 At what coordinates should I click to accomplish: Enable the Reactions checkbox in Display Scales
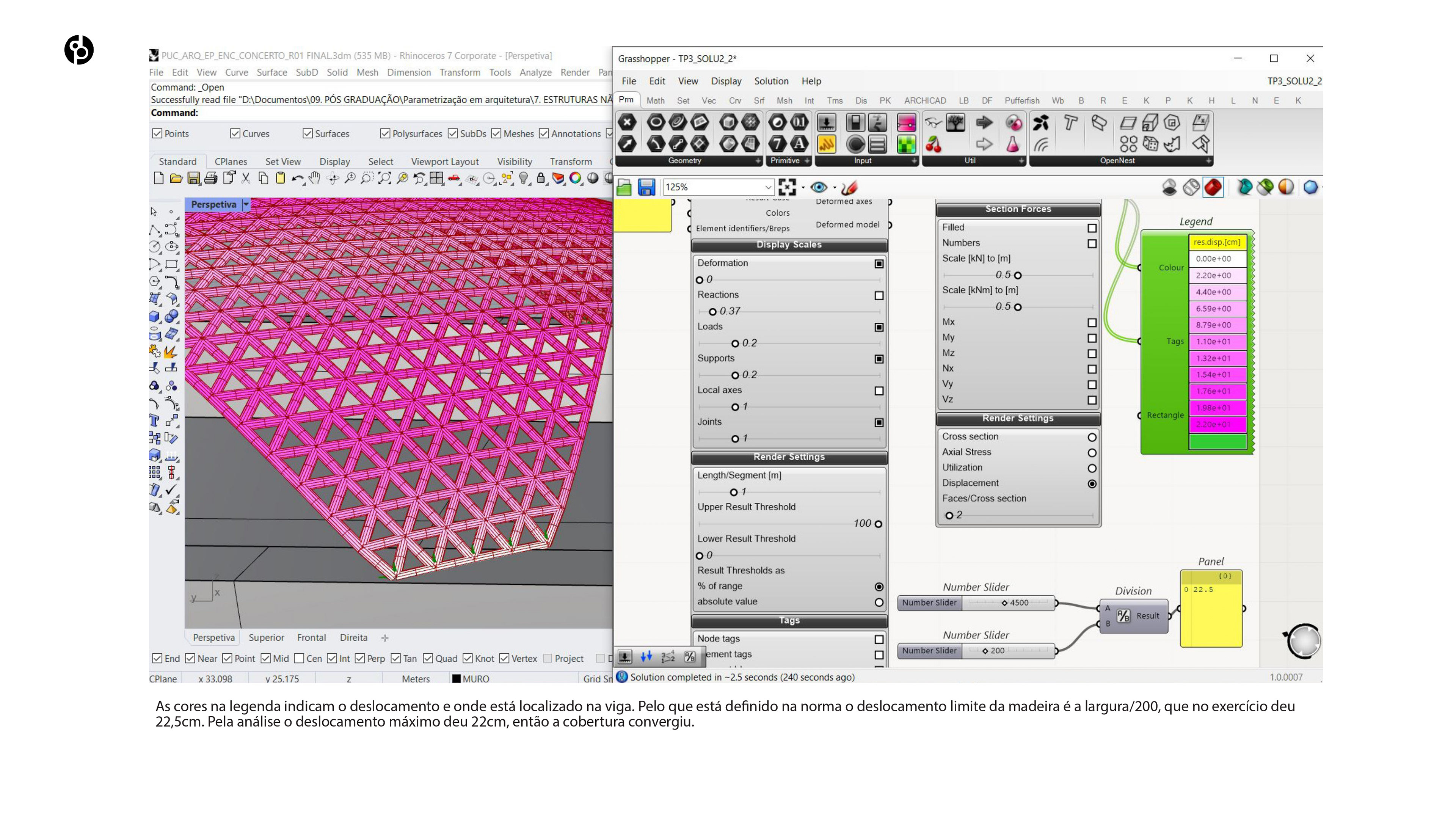[879, 296]
